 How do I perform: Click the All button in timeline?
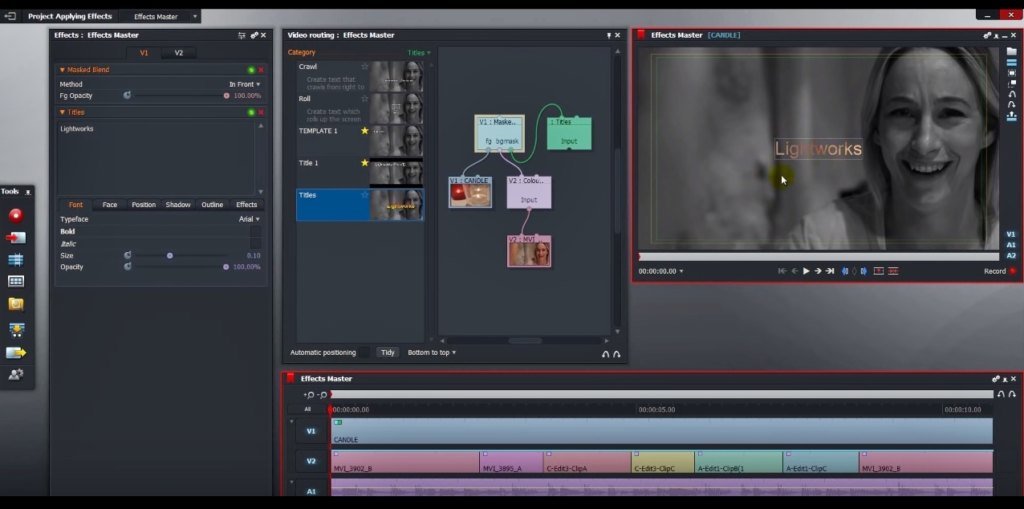308,409
